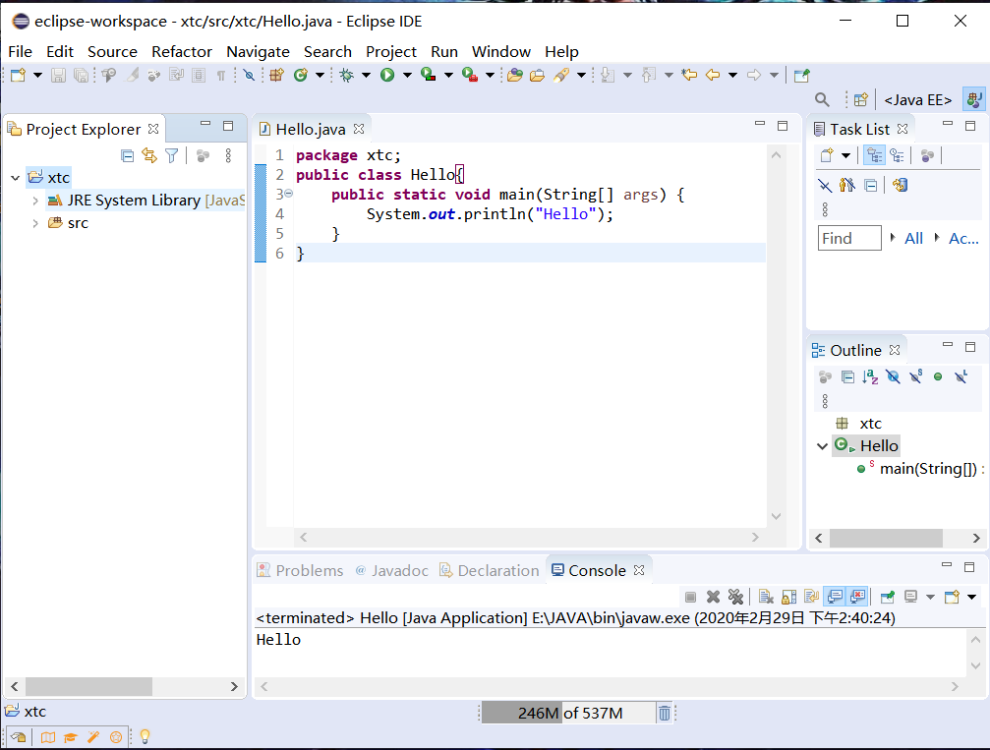This screenshot has height=750, width=990.
Task: Toggle Scroll Lock in the Console view
Action: (787, 596)
